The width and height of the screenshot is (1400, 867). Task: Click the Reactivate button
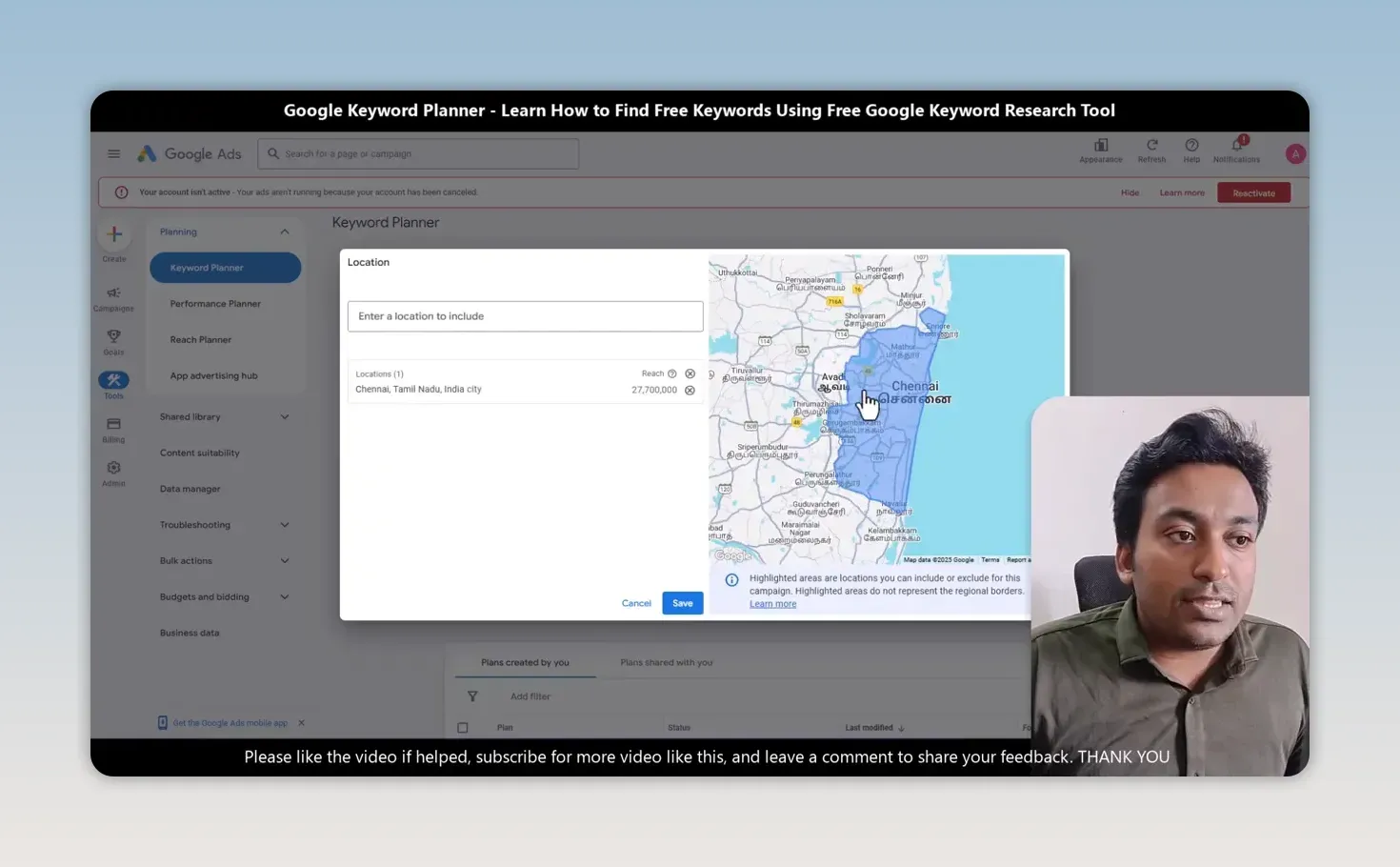coord(1253,193)
